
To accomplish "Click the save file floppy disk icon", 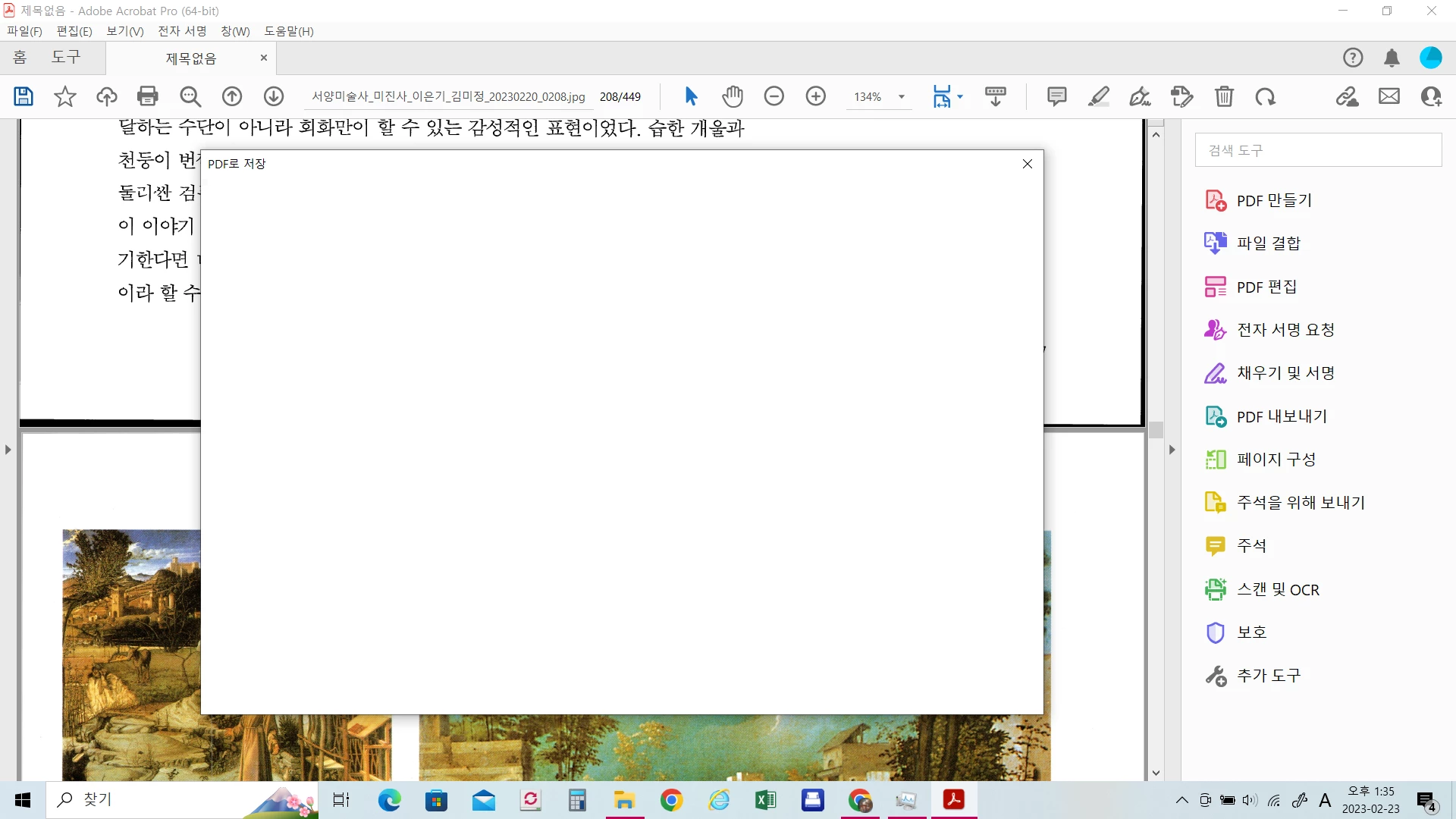I will point(24,96).
